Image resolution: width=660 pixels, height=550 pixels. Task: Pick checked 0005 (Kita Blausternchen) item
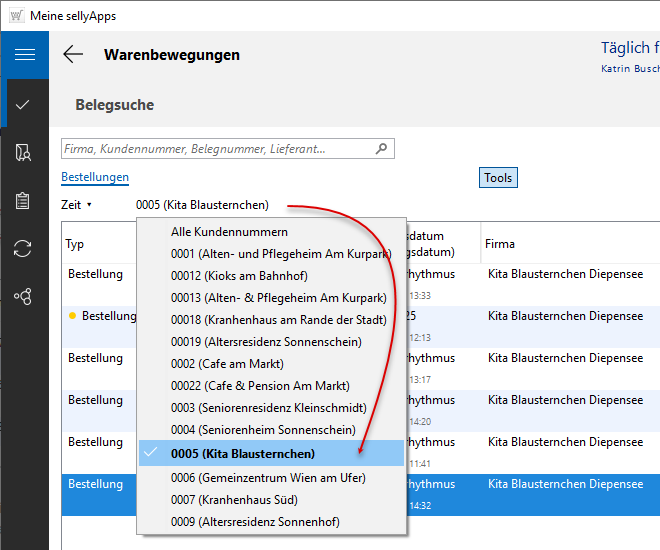coord(242,454)
